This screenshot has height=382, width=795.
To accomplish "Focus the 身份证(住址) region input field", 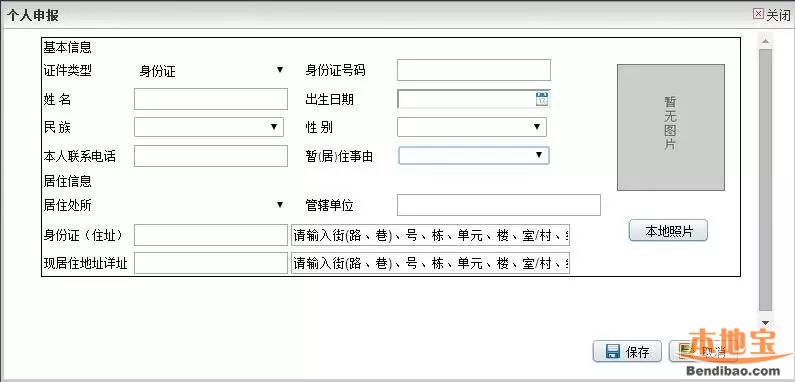I will [211, 235].
